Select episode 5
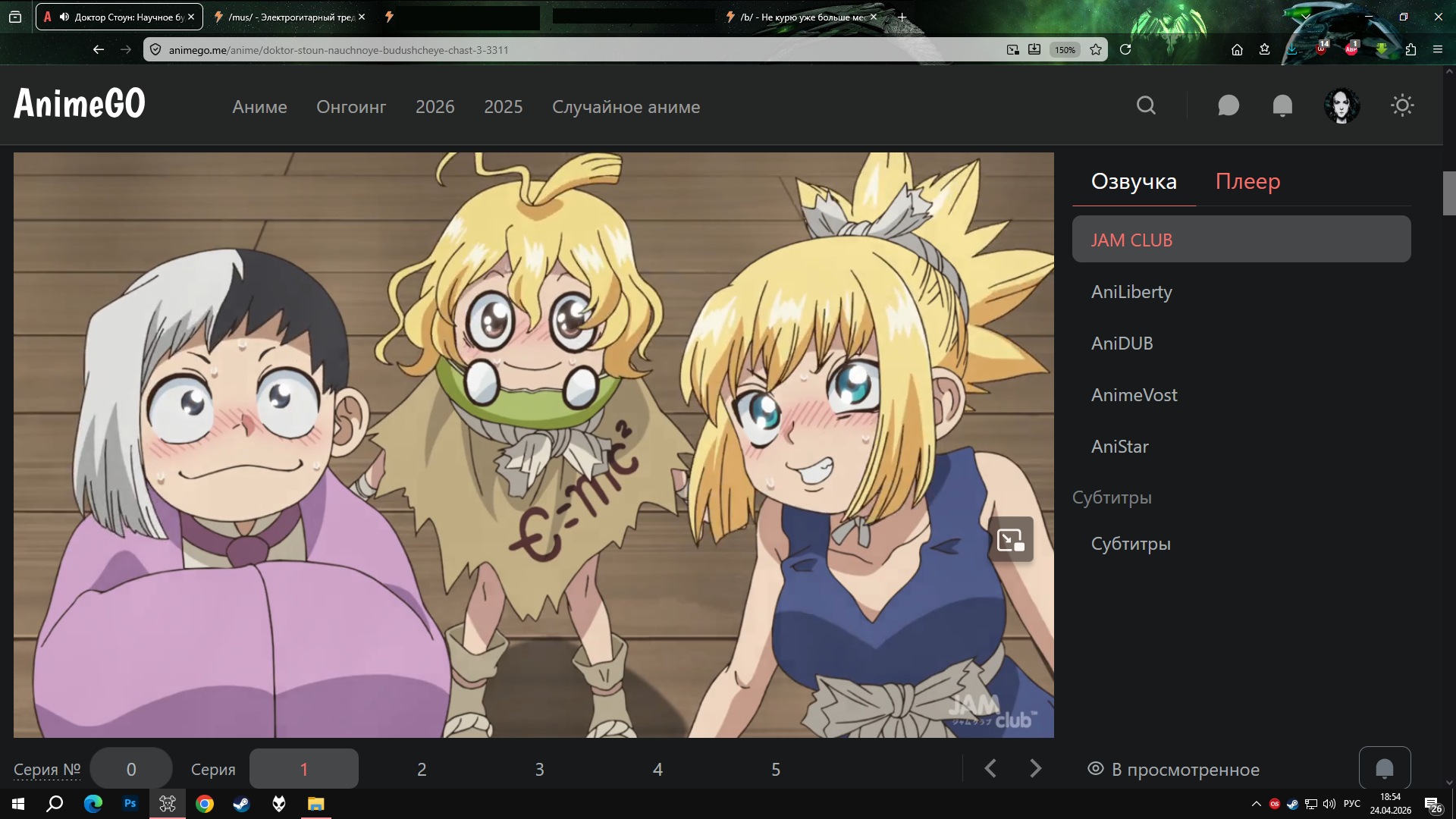1456x819 pixels. click(x=776, y=769)
